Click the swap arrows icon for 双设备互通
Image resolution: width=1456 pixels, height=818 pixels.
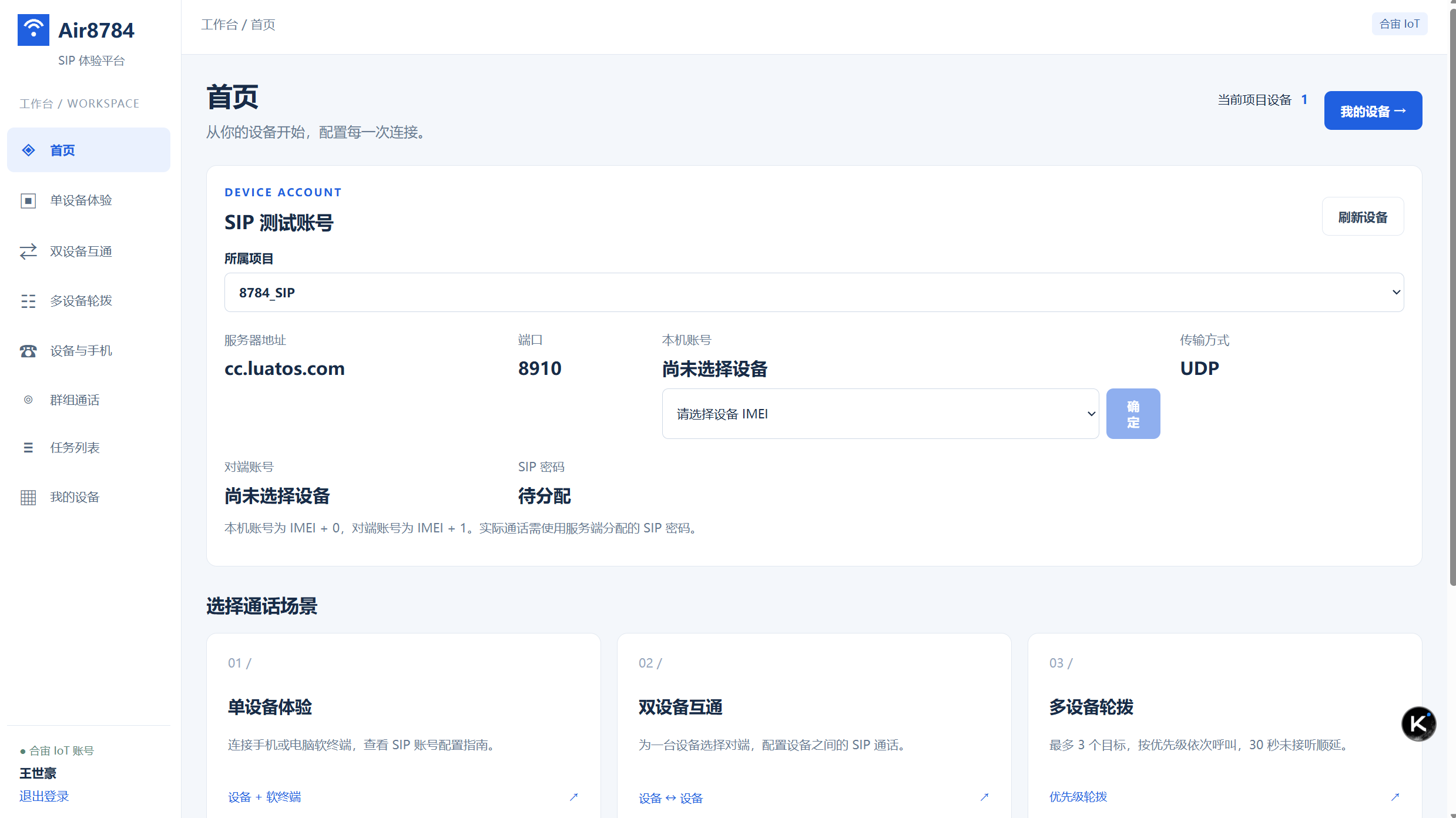pyautogui.click(x=28, y=252)
